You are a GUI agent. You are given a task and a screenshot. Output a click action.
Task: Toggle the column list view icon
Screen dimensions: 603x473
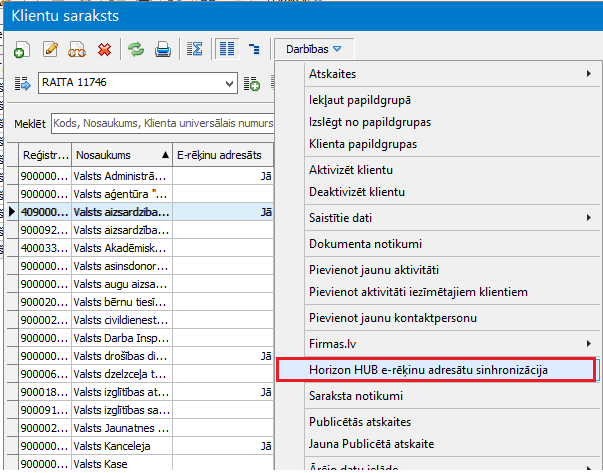tap(227, 49)
